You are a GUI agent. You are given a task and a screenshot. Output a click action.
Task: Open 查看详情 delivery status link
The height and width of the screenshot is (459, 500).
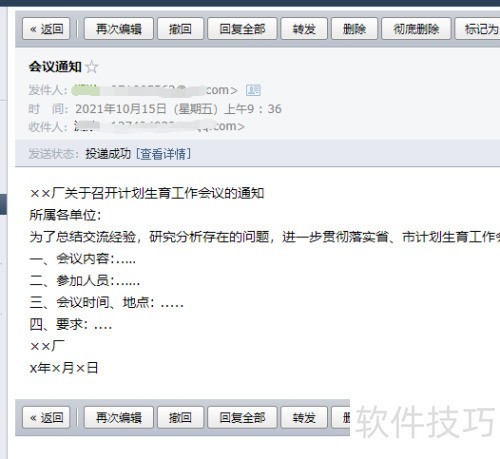click(164, 154)
